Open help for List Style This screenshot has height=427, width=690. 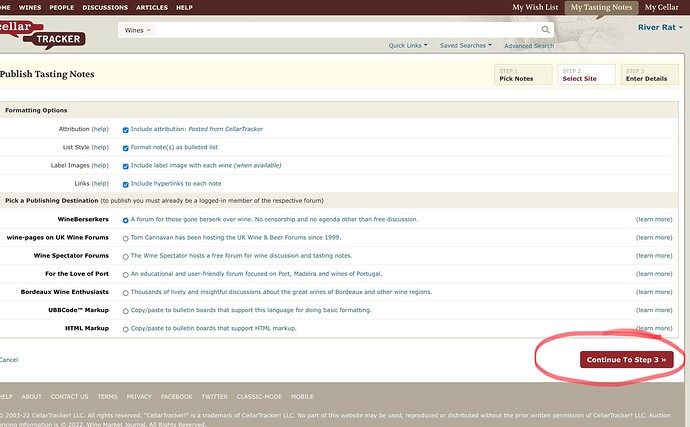tap(100, 147)
